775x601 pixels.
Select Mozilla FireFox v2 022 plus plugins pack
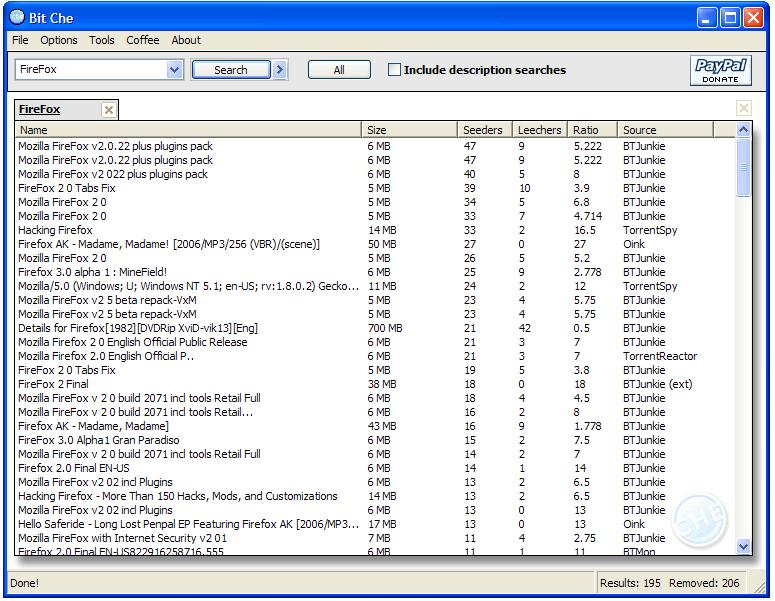pos(375,174)
